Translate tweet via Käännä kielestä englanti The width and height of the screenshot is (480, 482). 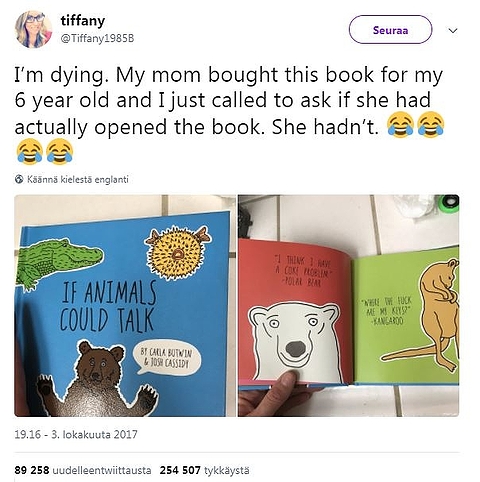tap(77, 179)
